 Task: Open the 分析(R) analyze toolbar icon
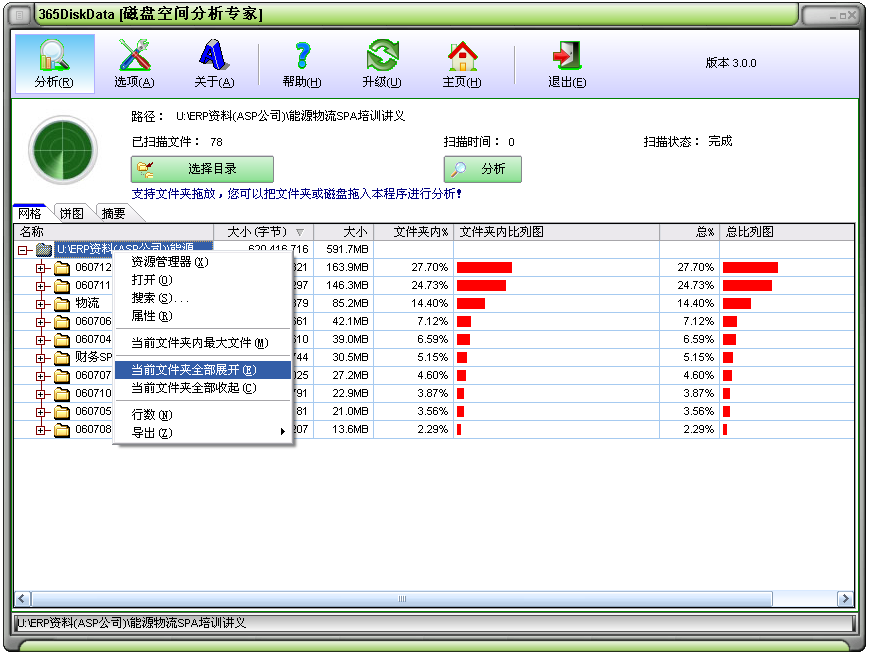pyautogui.click(x=54, y=64)
